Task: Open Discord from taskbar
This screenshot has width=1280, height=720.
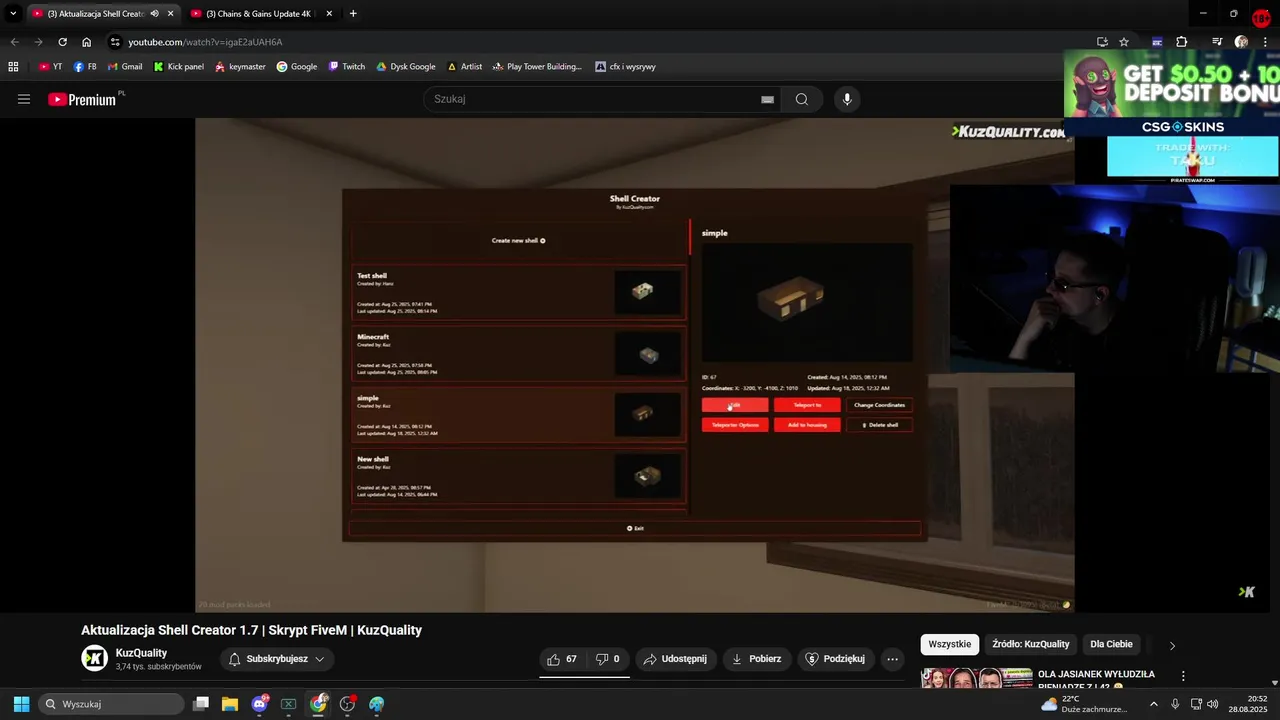Action: pos(260,704)
